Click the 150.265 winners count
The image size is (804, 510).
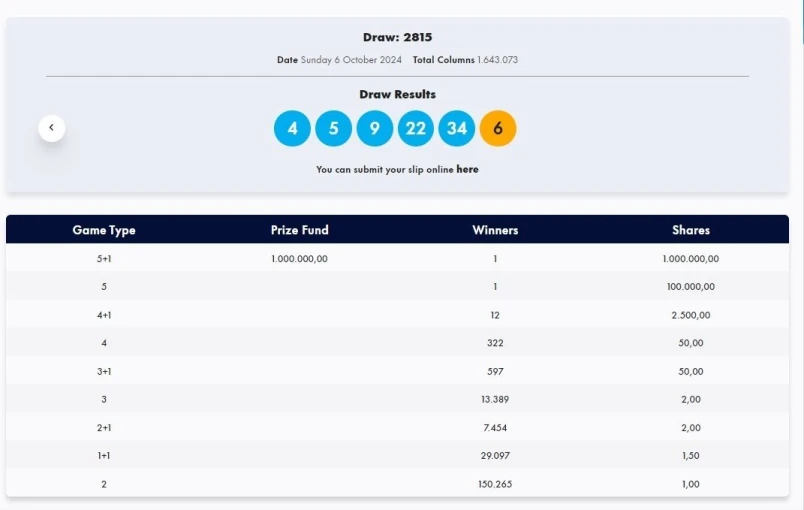[495, 484]
